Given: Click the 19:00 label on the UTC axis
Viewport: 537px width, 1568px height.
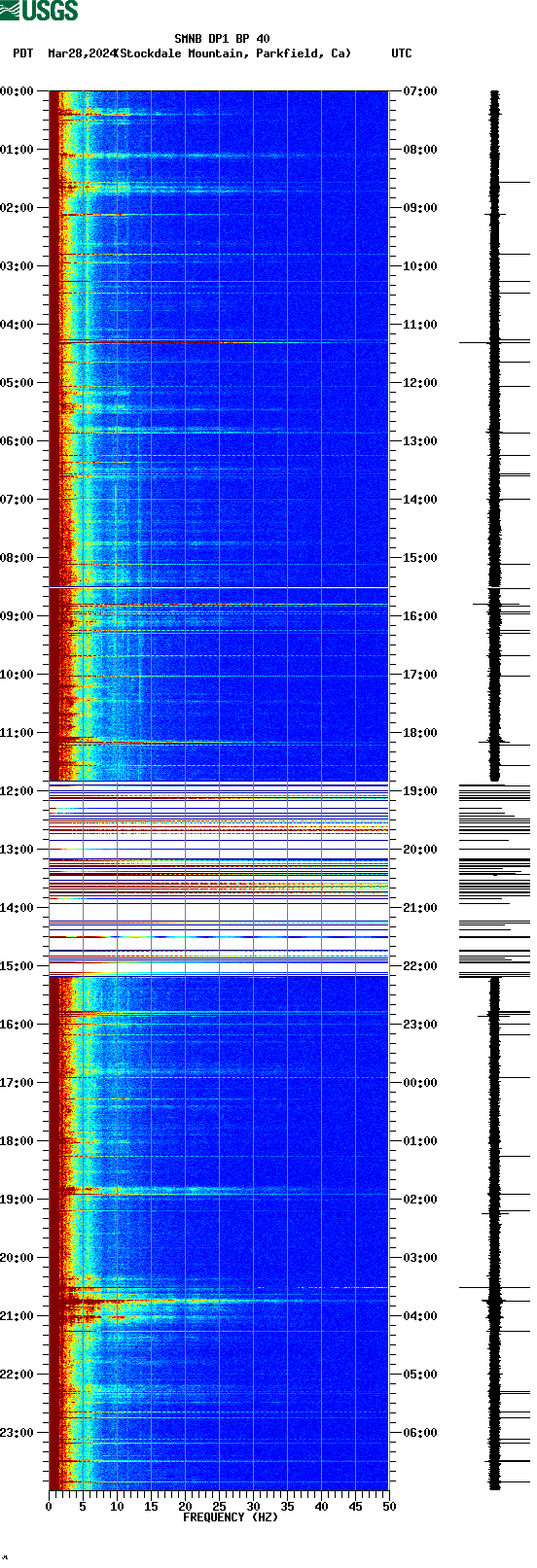Looking at the screenshot, I should pos(420,791).
